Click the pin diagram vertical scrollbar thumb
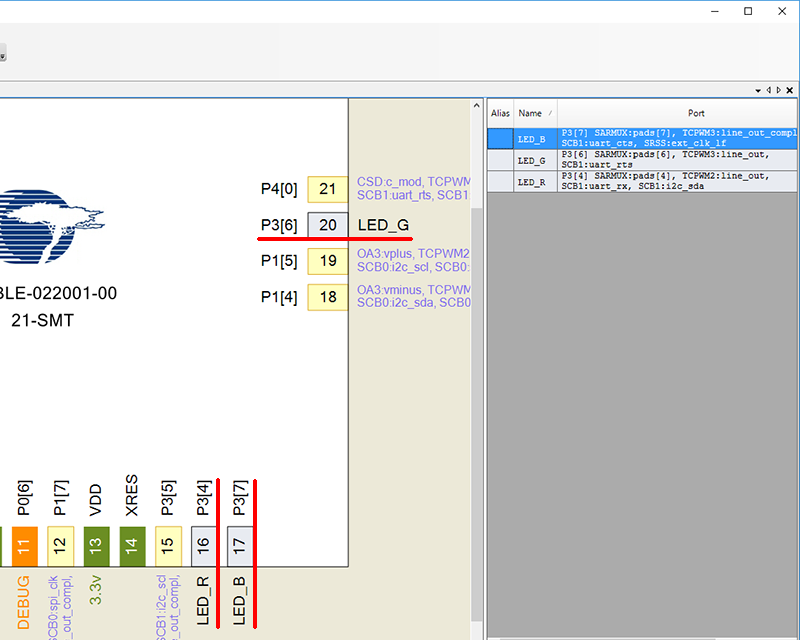800x640 pixels. coord(477,413)
